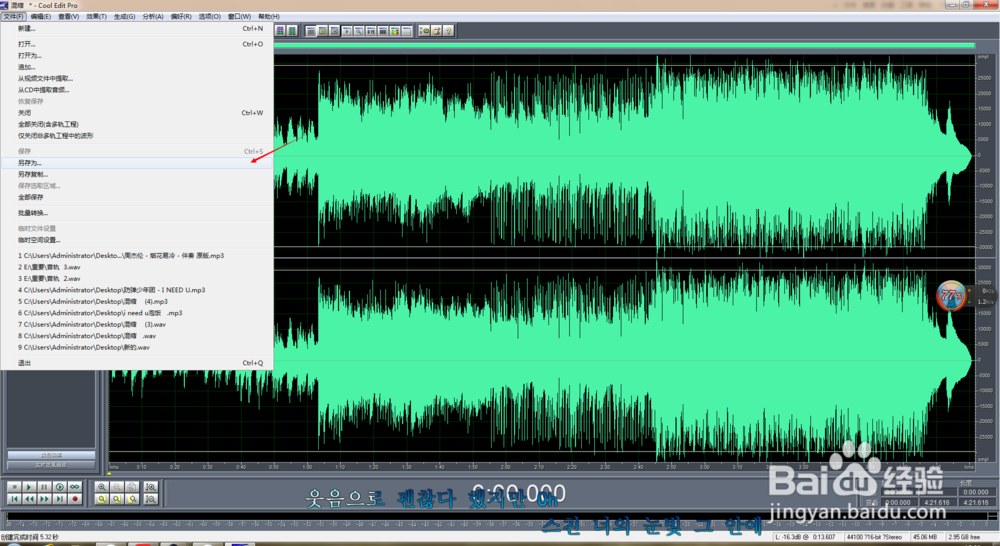Click the 77% circular floating widget

coord(951,296)
